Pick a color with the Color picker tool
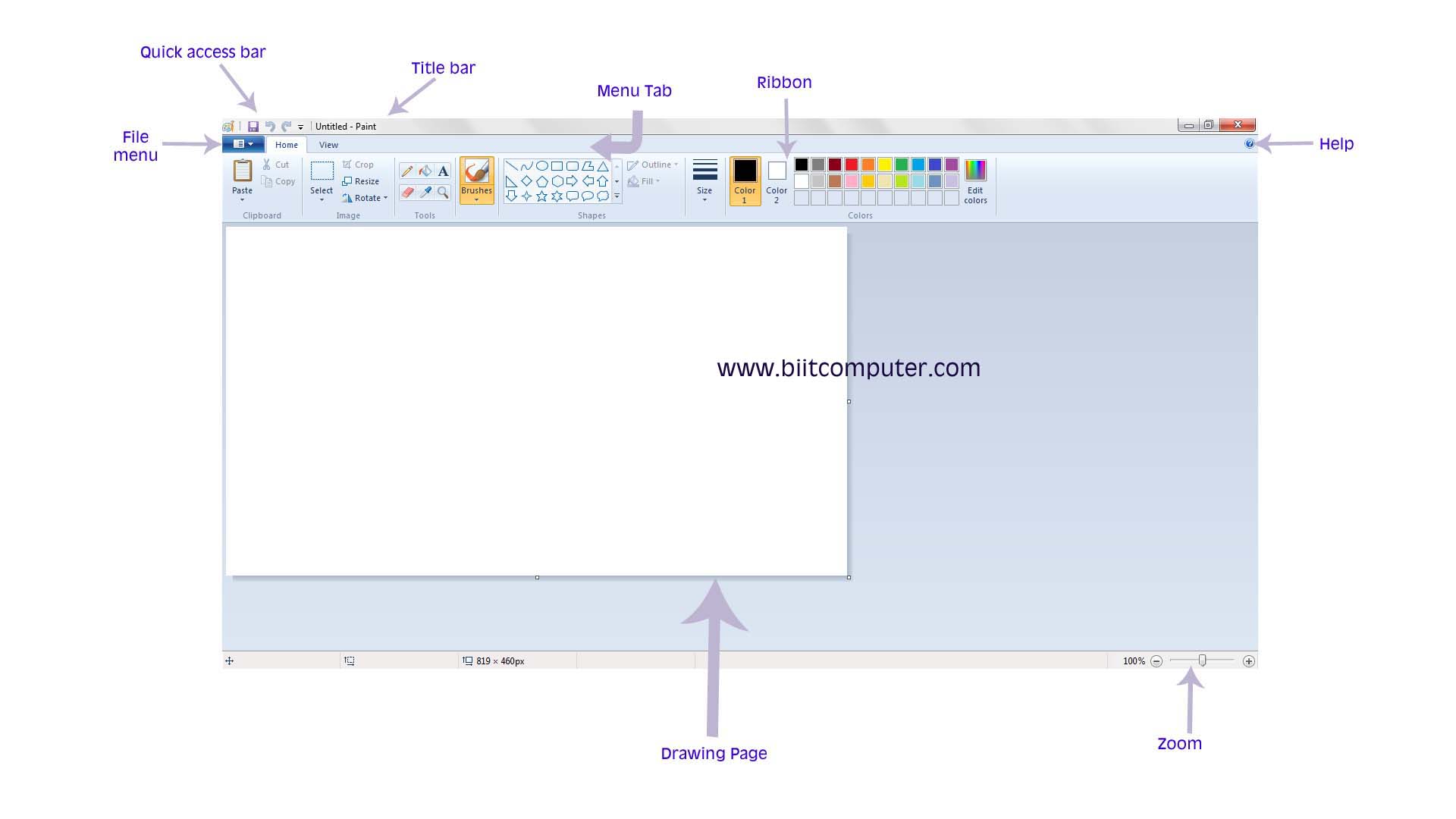 click(425, 192)
